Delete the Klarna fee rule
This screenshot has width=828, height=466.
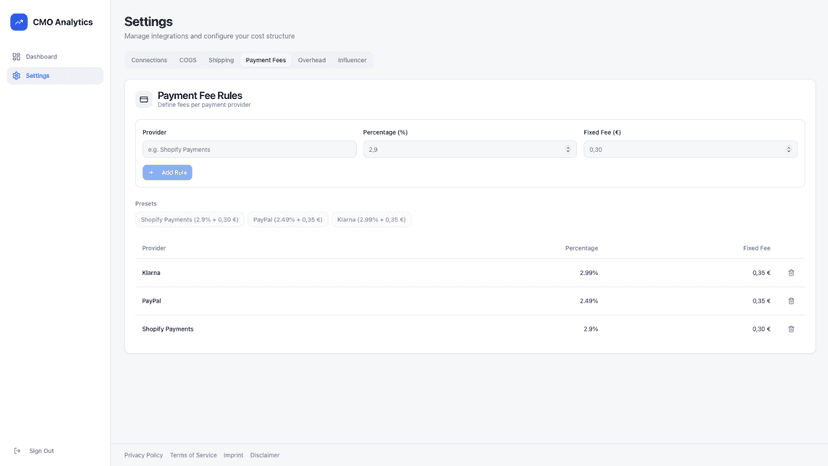coord(791,273)
